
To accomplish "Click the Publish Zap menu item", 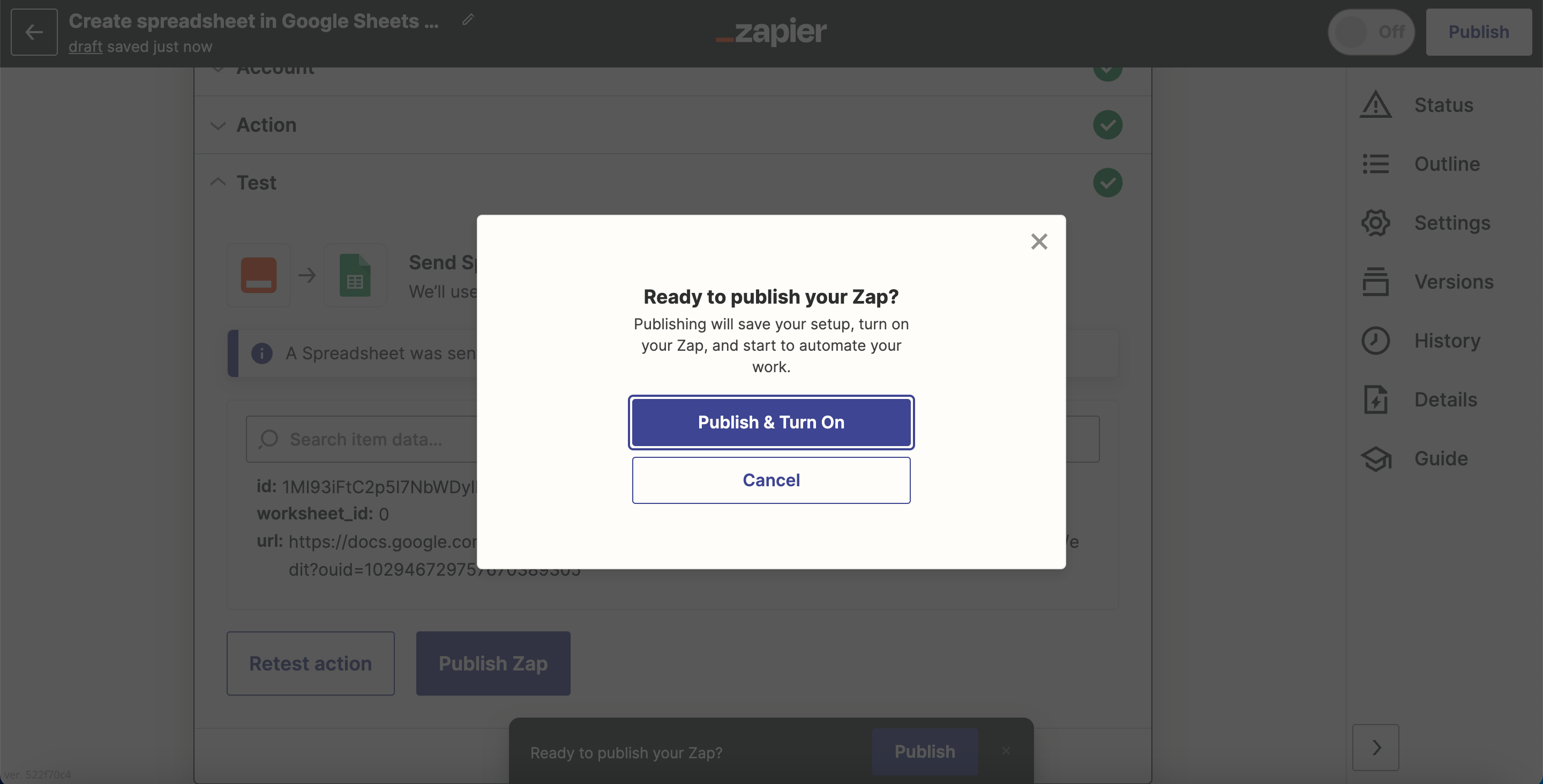I will point(493,663).
